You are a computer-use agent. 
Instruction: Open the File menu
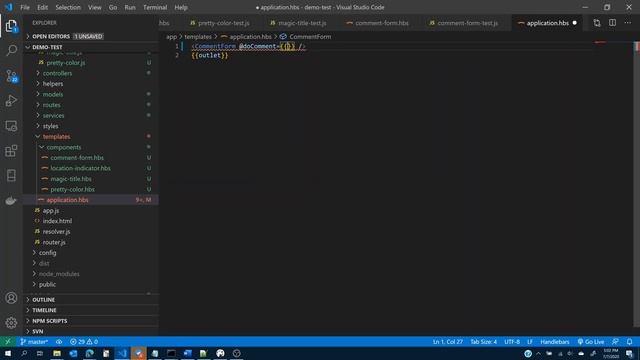pos(25,7)
